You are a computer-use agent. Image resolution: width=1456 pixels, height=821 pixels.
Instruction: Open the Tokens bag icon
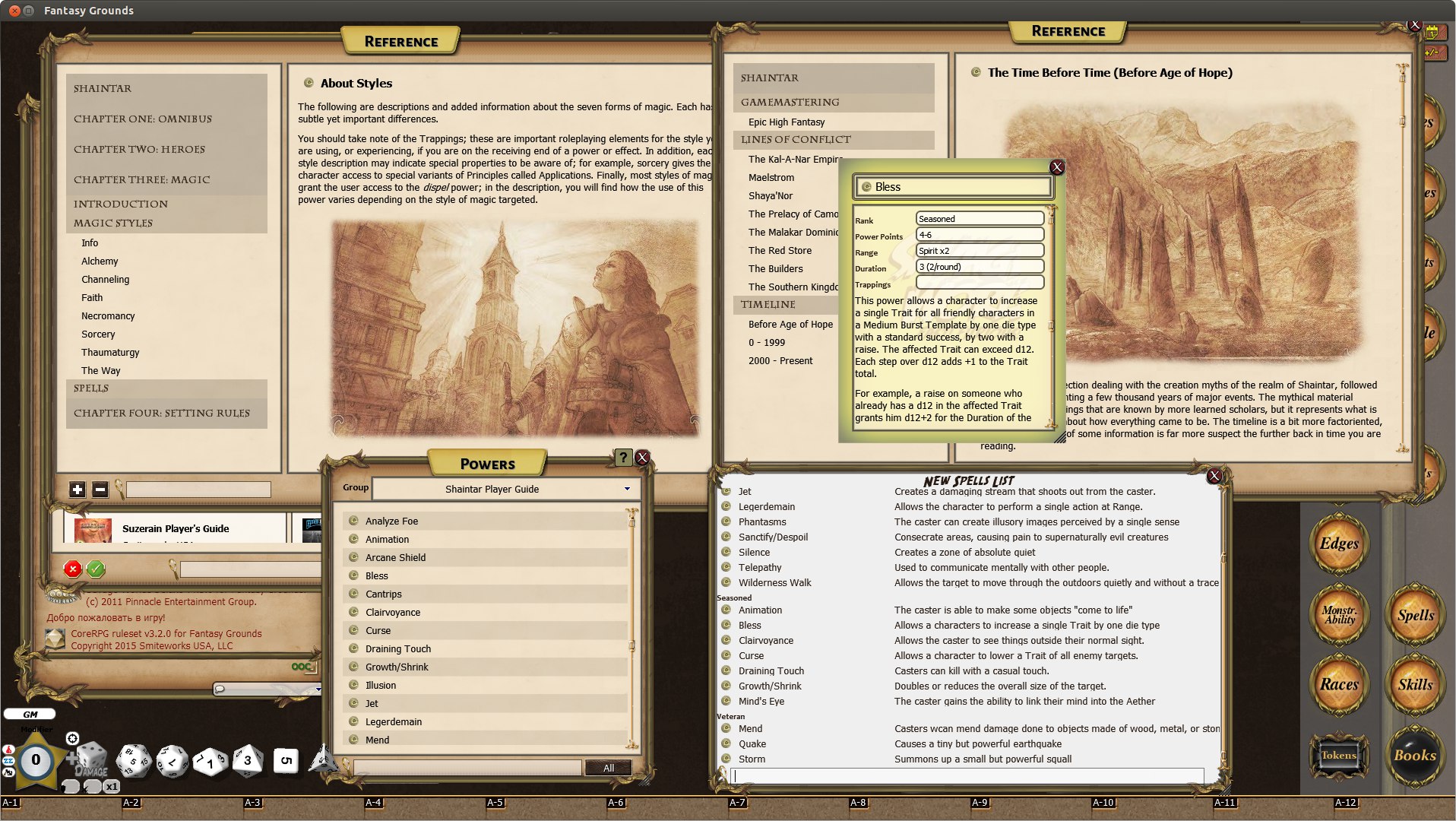[x=1339, y=755]
